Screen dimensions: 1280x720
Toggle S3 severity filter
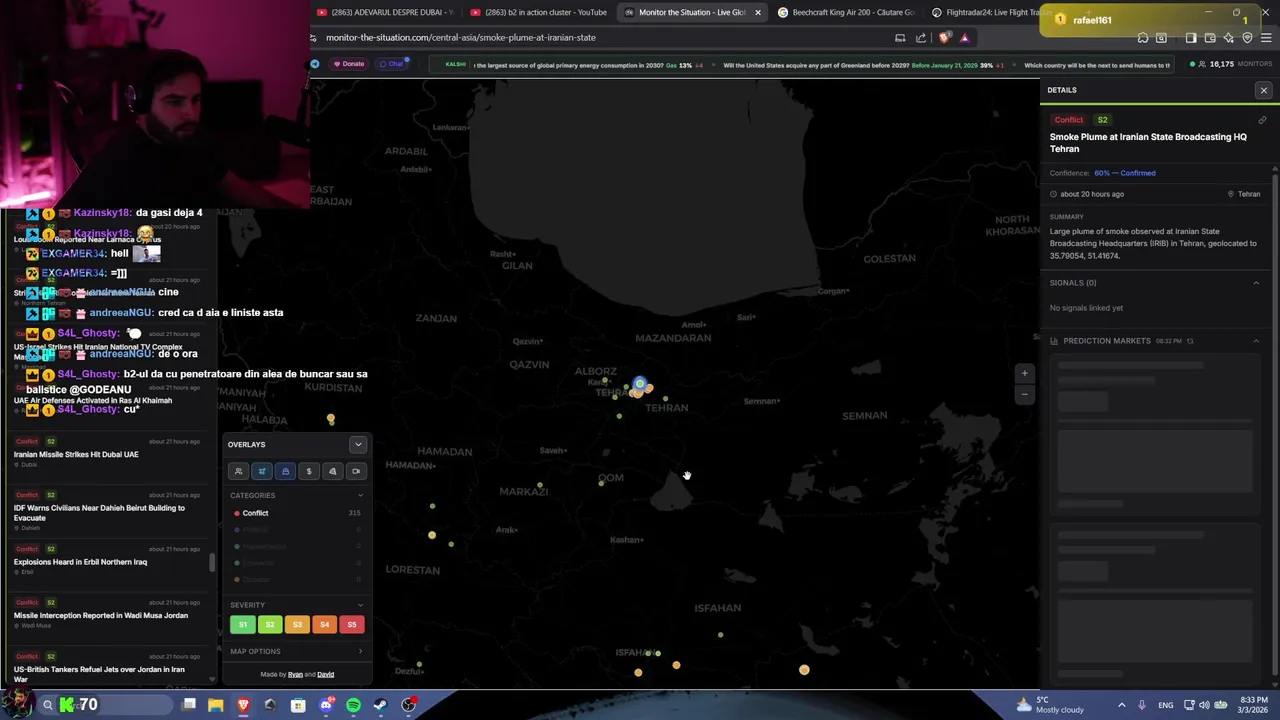pyautogui.click(x=297, y=624)
